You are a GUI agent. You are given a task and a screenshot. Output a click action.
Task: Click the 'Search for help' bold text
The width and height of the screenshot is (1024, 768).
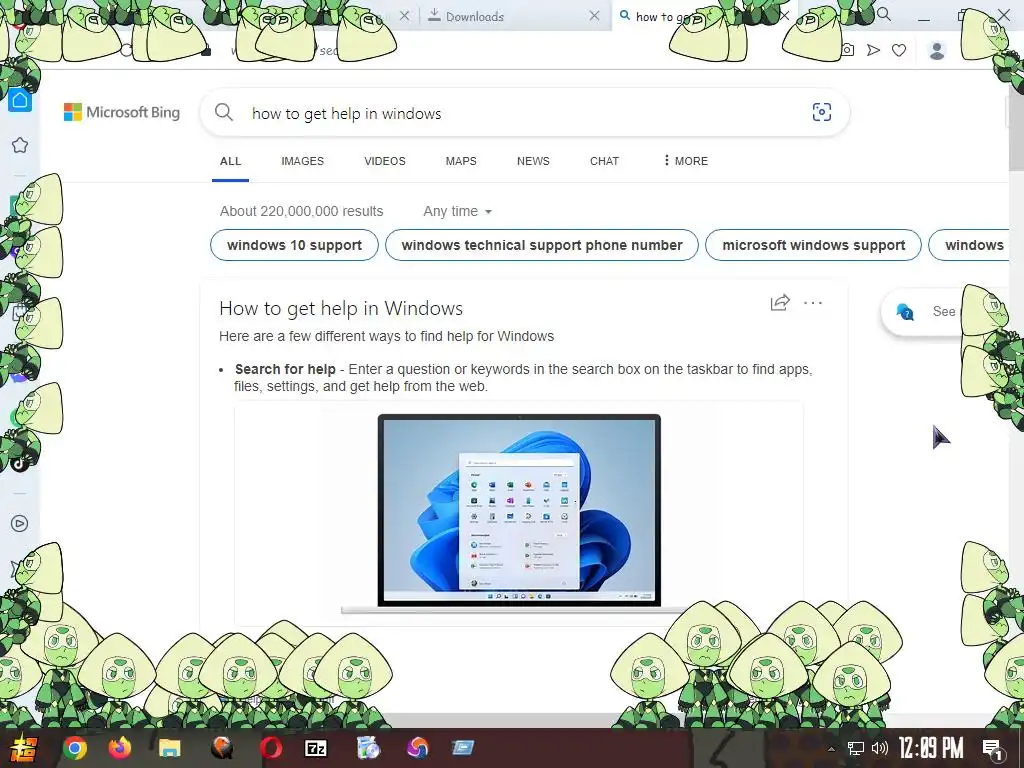285,369
